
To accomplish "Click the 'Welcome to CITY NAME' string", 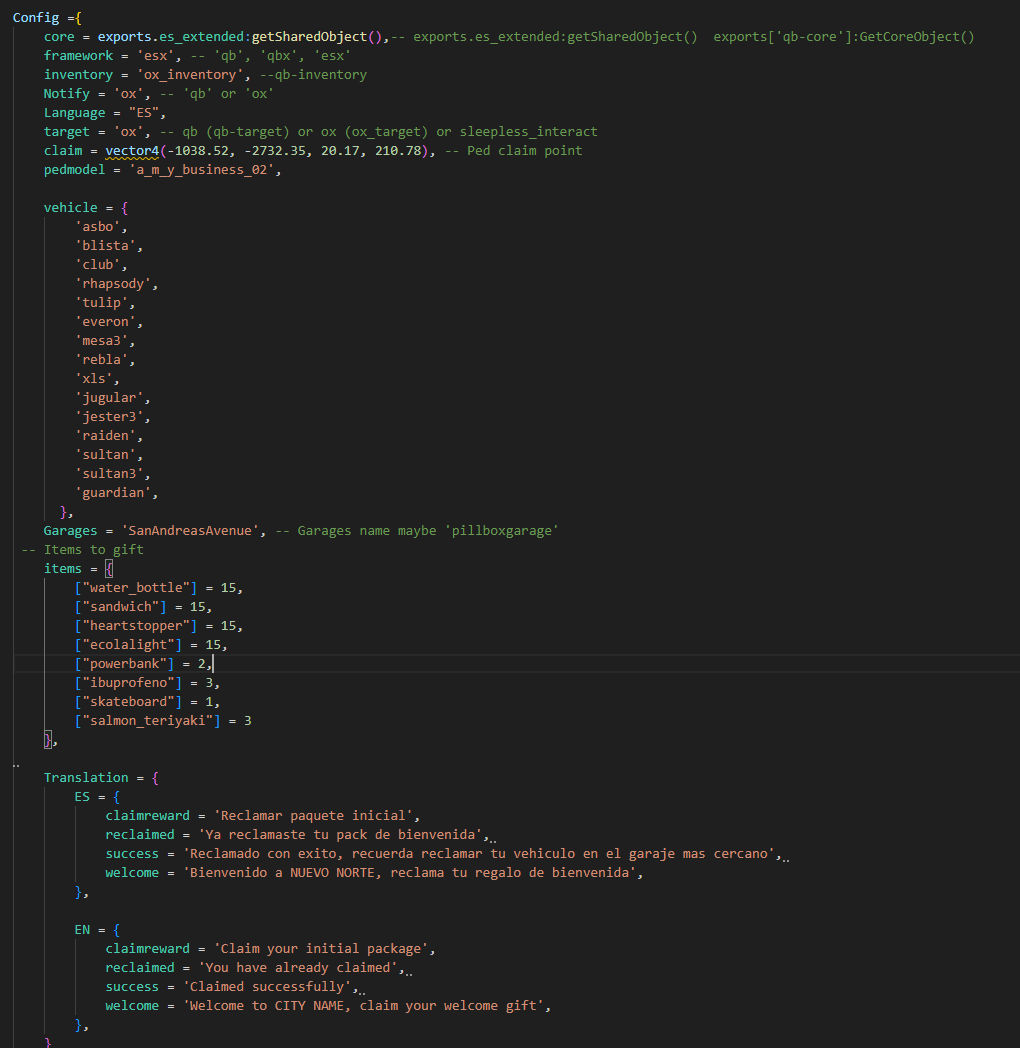I will point(364,1006).
